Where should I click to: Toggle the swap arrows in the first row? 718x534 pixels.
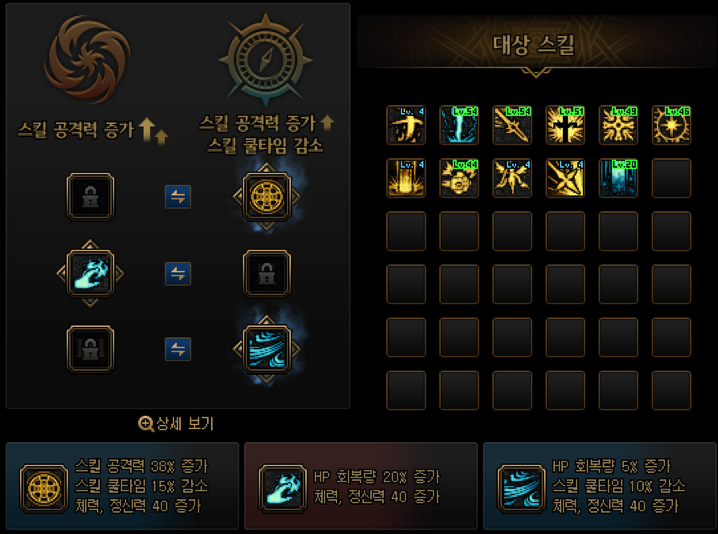(178, 197)
